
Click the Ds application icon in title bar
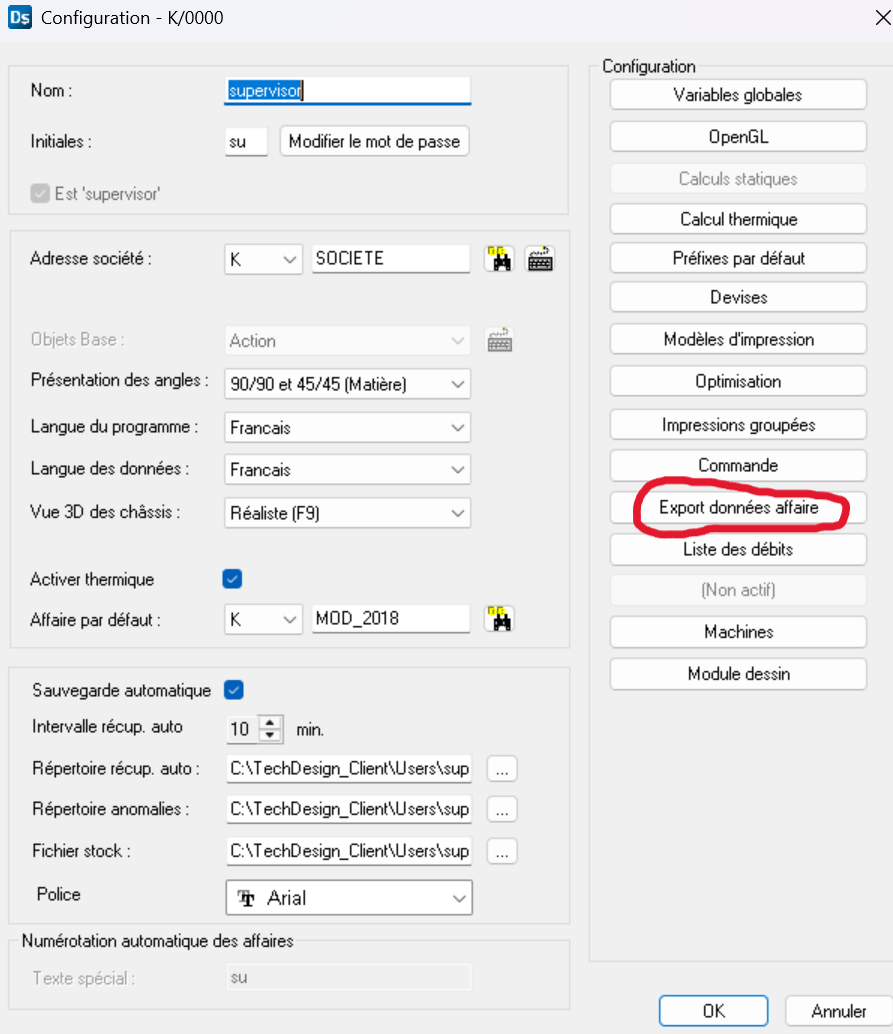[18, 17]
